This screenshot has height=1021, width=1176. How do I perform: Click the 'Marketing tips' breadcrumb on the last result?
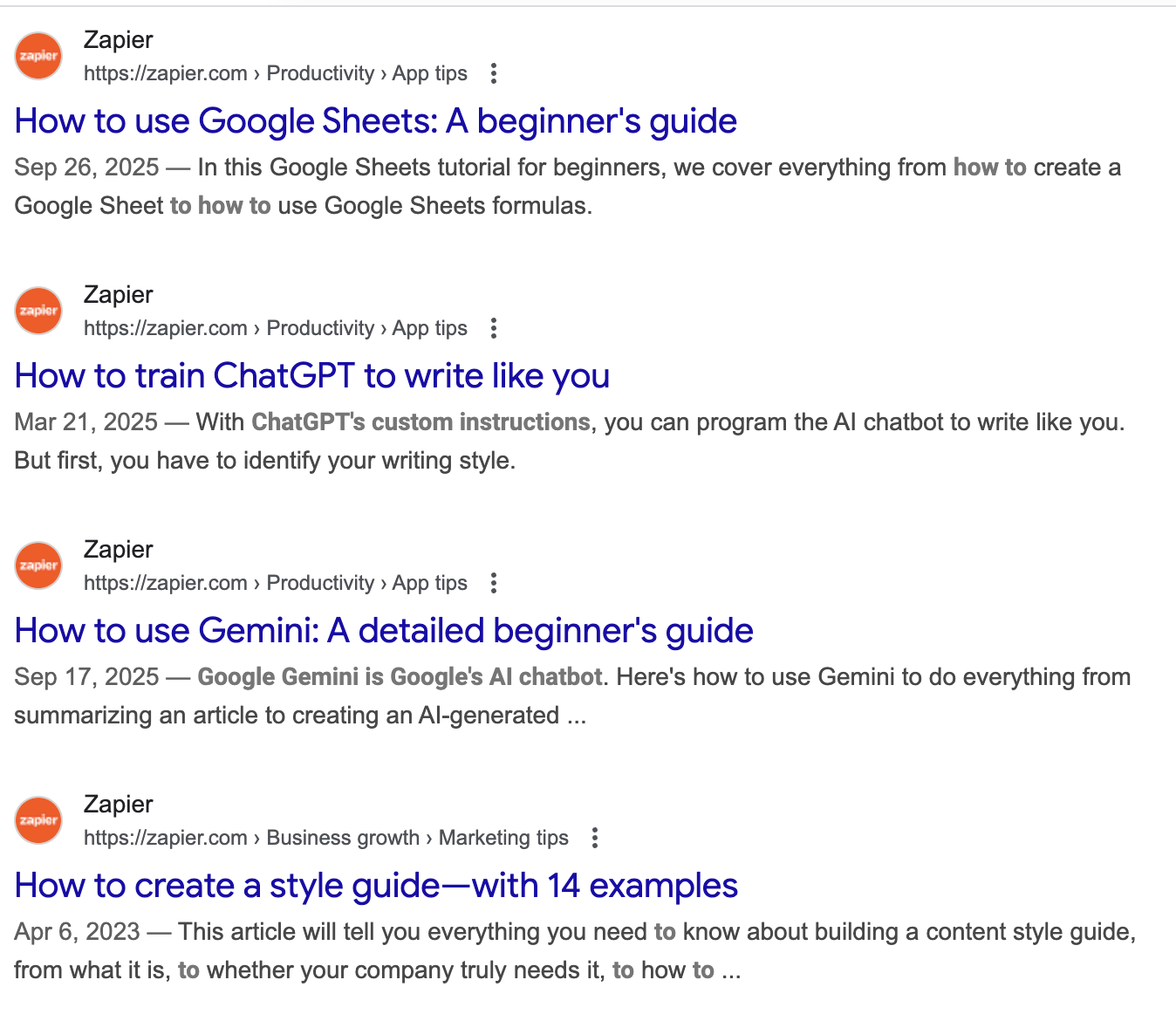tap(503, 838)
